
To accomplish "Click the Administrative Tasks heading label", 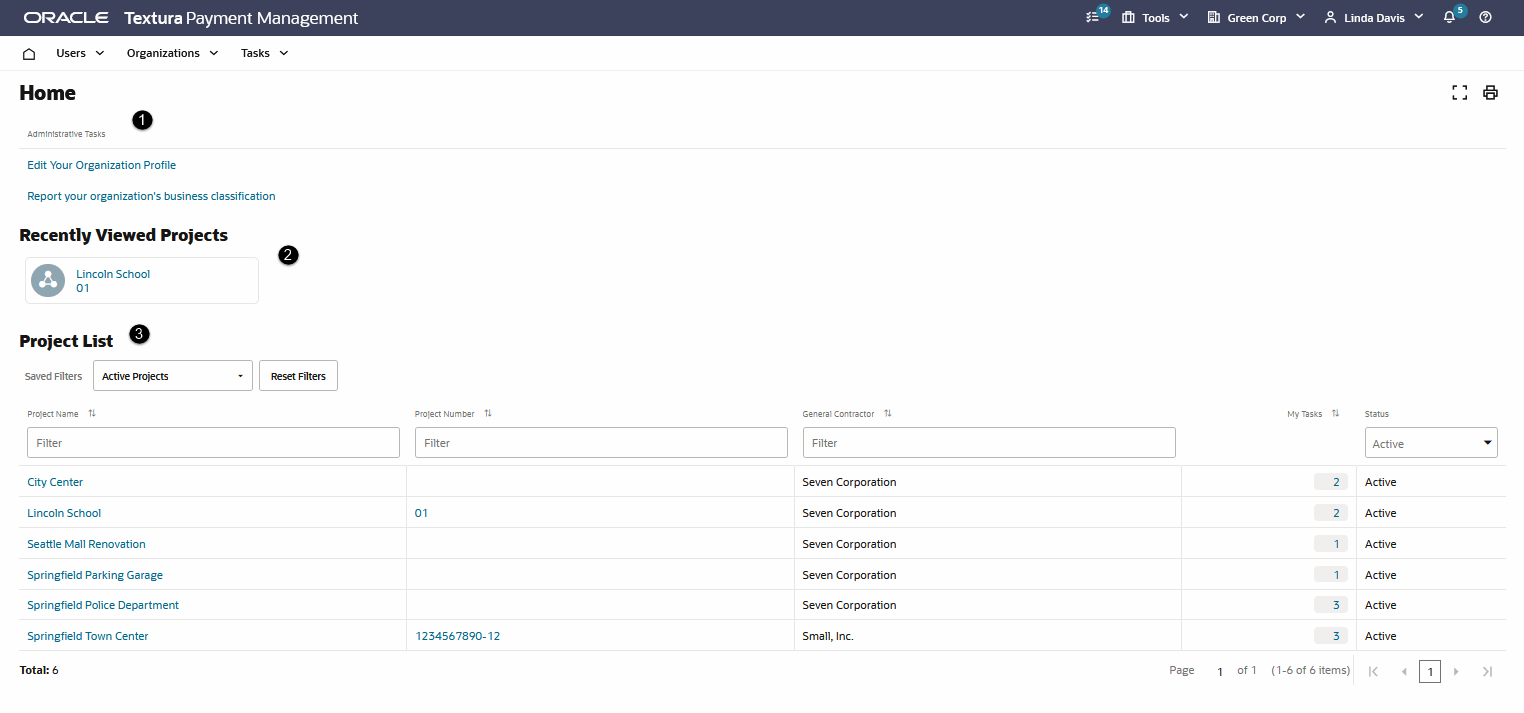I will tap(66, 134).
